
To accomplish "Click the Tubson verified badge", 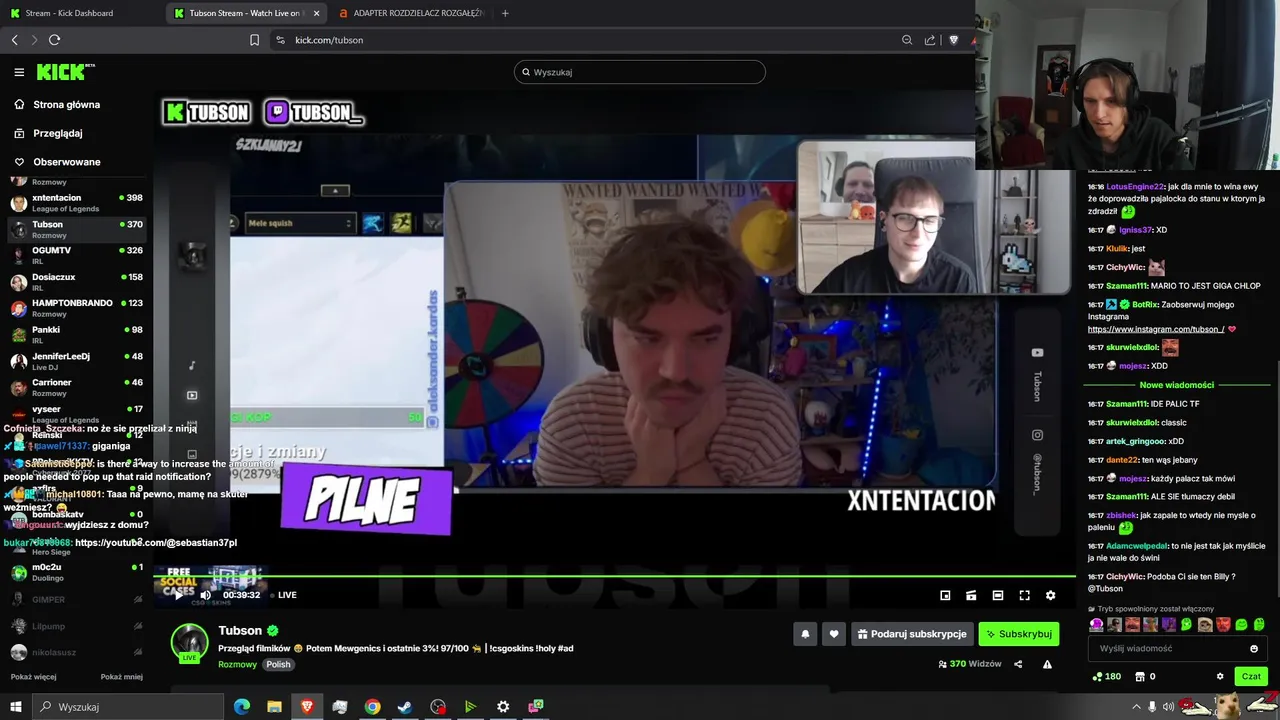I will (x=272, y=631).
